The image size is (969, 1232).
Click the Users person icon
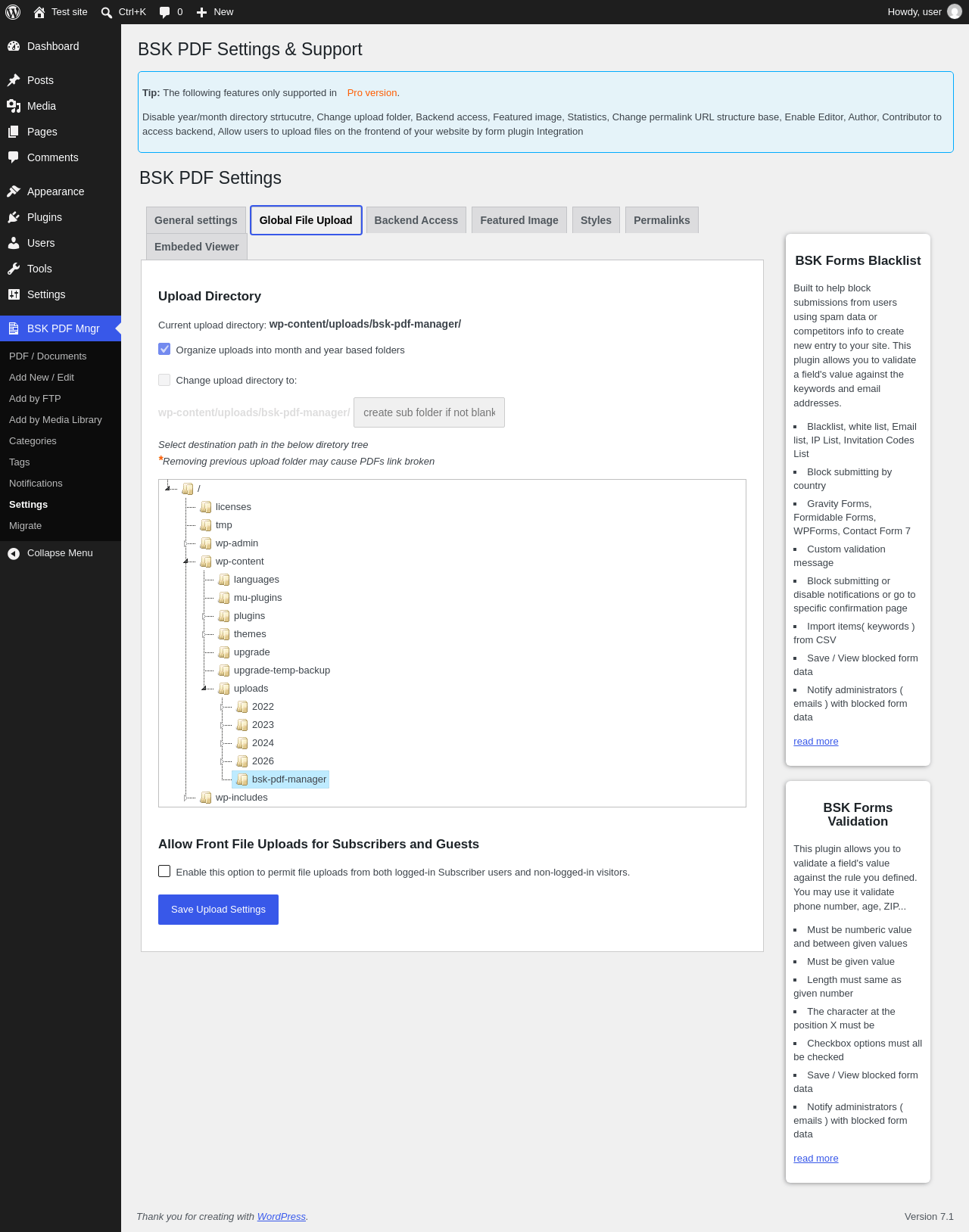pyautogui.click(x=14, y=243)
